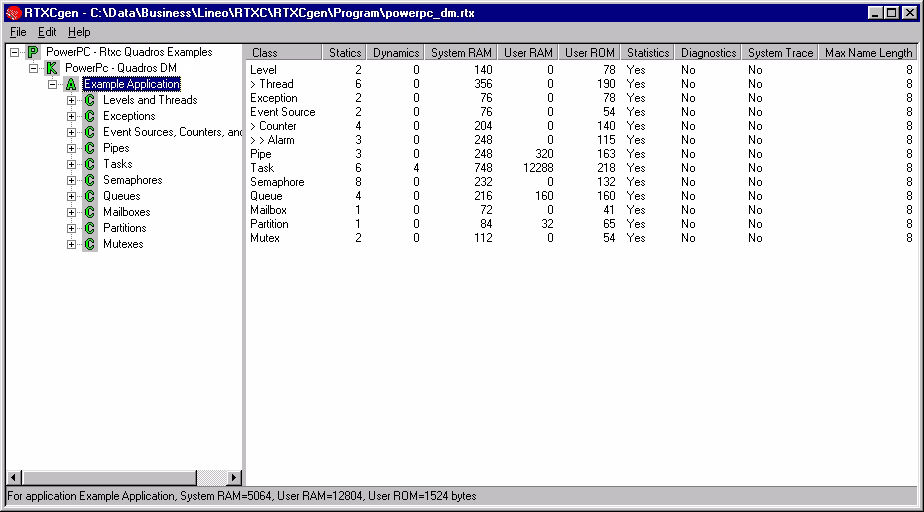Open the File menu
924x512 pixels.
pos(18,32)
